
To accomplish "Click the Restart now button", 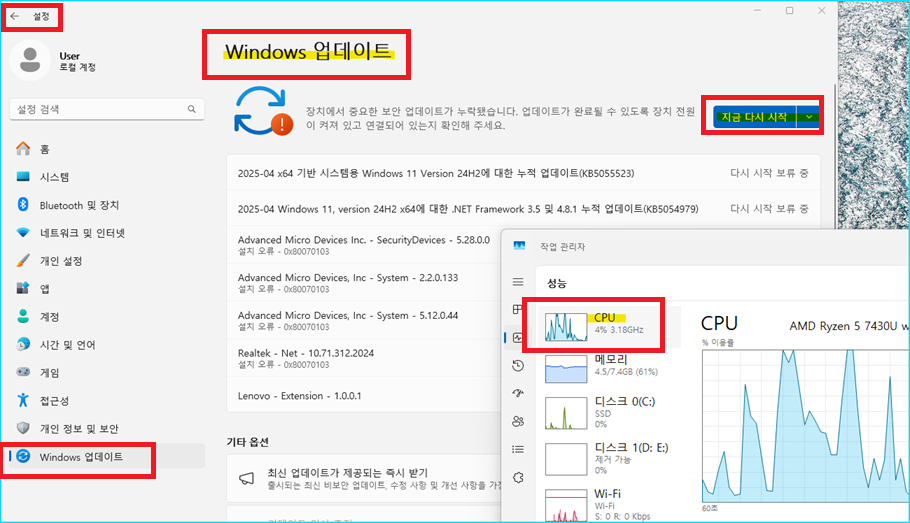I will click(x=754, y=117).
